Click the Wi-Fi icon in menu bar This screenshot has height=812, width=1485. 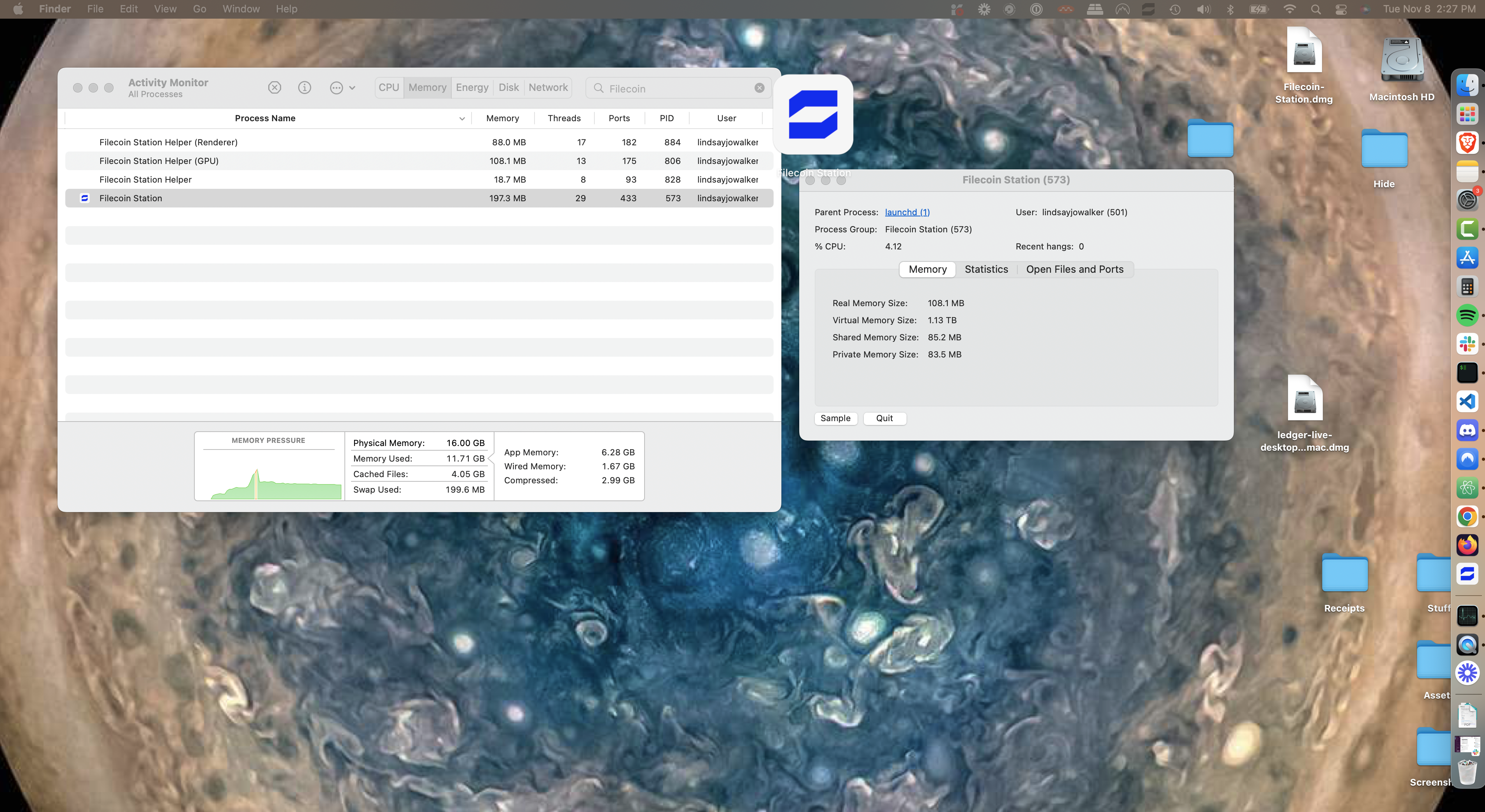(x=1289, y=9)
